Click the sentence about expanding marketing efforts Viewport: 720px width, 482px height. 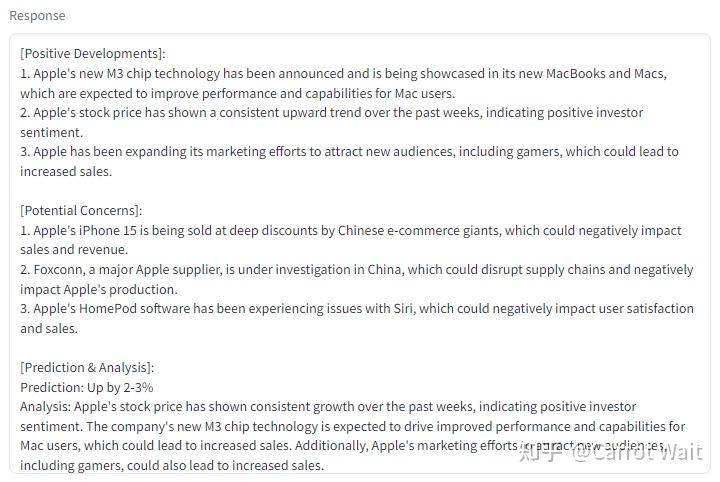(x=349, y=152)
